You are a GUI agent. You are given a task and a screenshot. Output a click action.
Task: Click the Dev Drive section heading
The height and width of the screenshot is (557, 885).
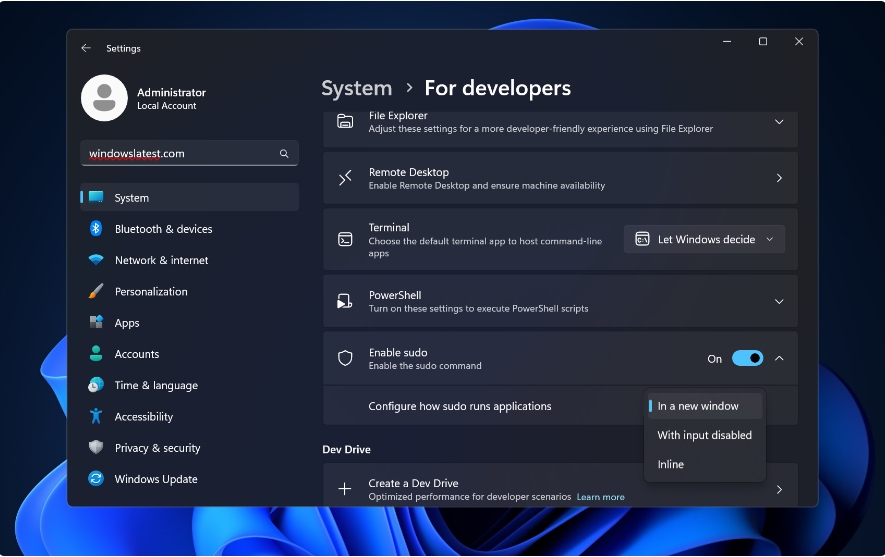click(347, 449)
